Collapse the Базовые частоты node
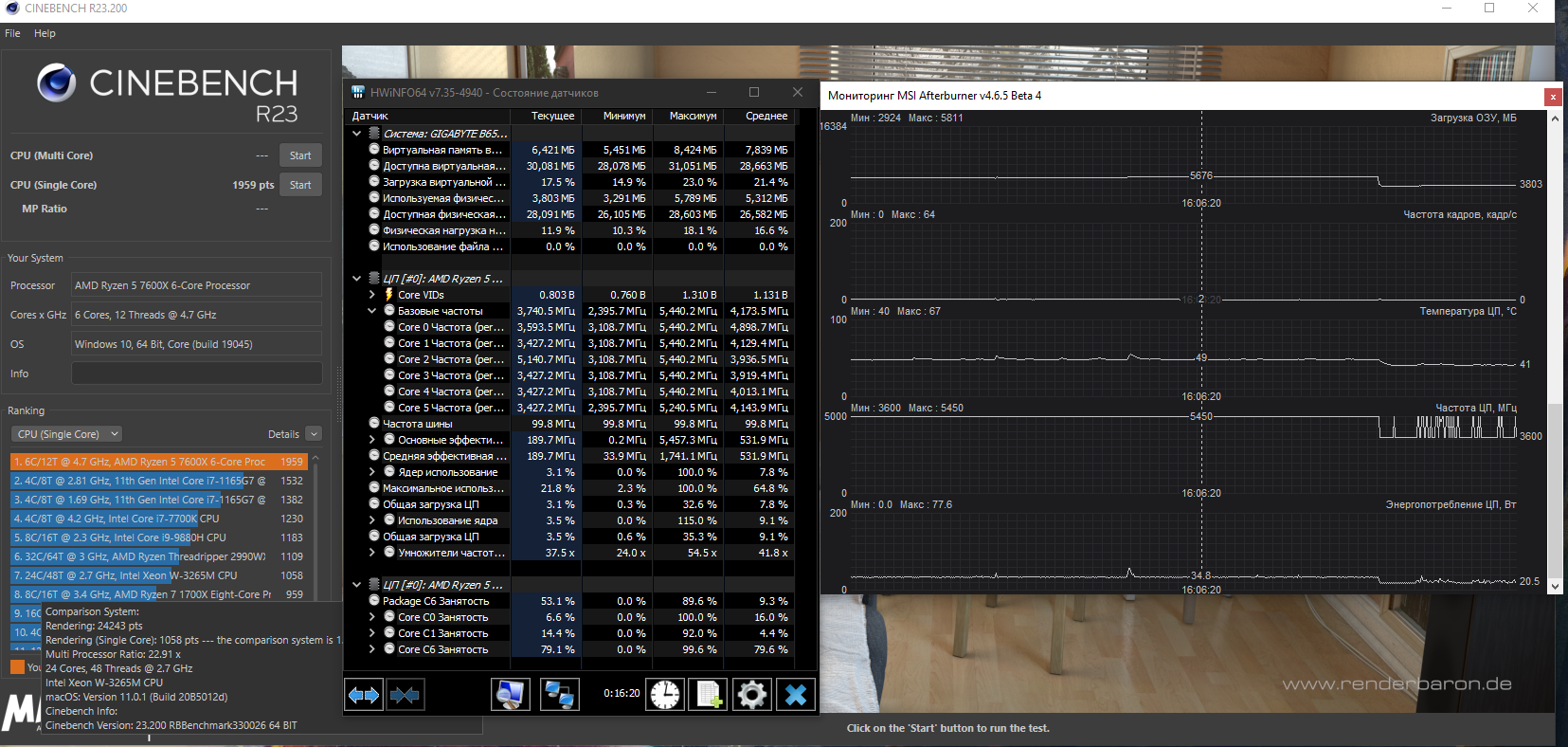 point(372,311)
